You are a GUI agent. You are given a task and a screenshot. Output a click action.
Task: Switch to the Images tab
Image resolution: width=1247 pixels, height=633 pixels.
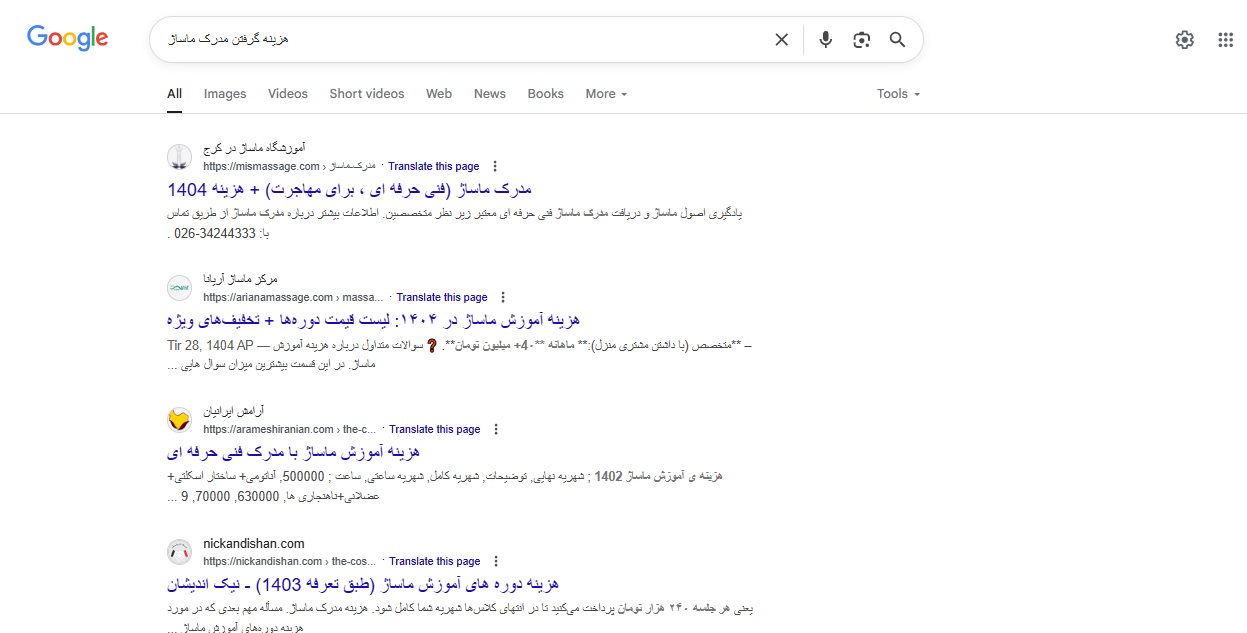click(x=225, y=94)
